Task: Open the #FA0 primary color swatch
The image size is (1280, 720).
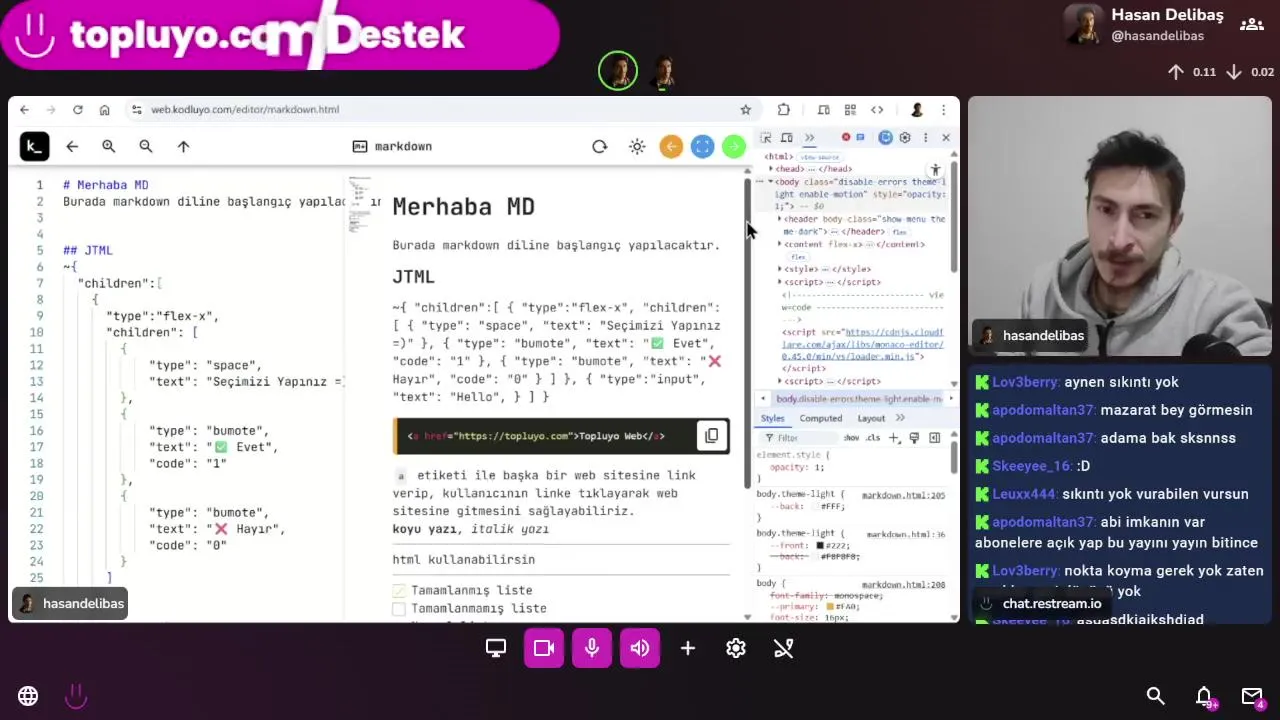Action: 829,607
